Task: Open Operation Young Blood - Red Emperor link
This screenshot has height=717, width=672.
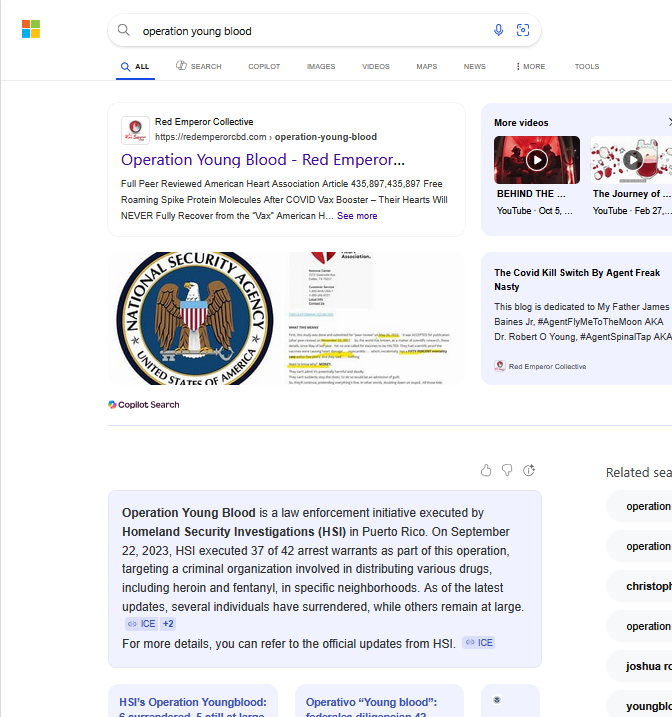Action: [263, 160]
